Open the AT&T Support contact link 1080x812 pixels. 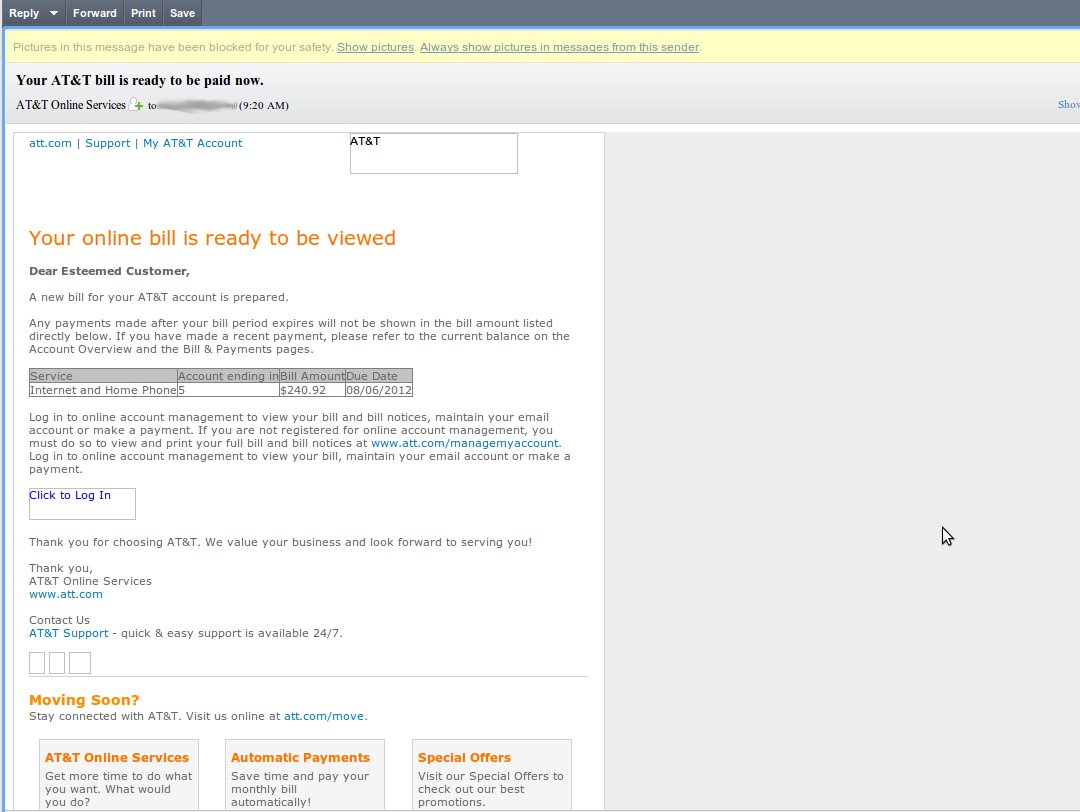pyautogui.click(x=68, y=633)
